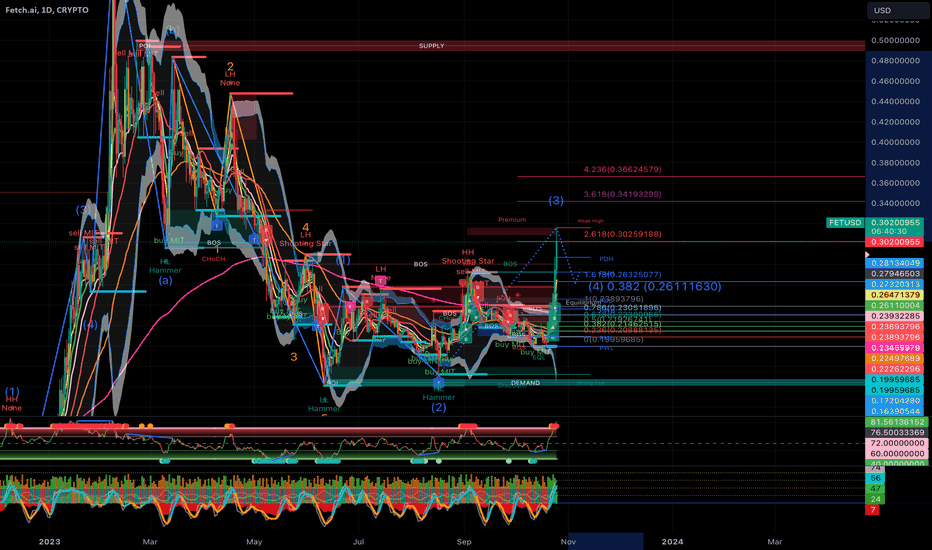Screen dimensions: 932x550
Task: Click the 76.50033369 indicator value tag
Action: click(x=897, y=432)
